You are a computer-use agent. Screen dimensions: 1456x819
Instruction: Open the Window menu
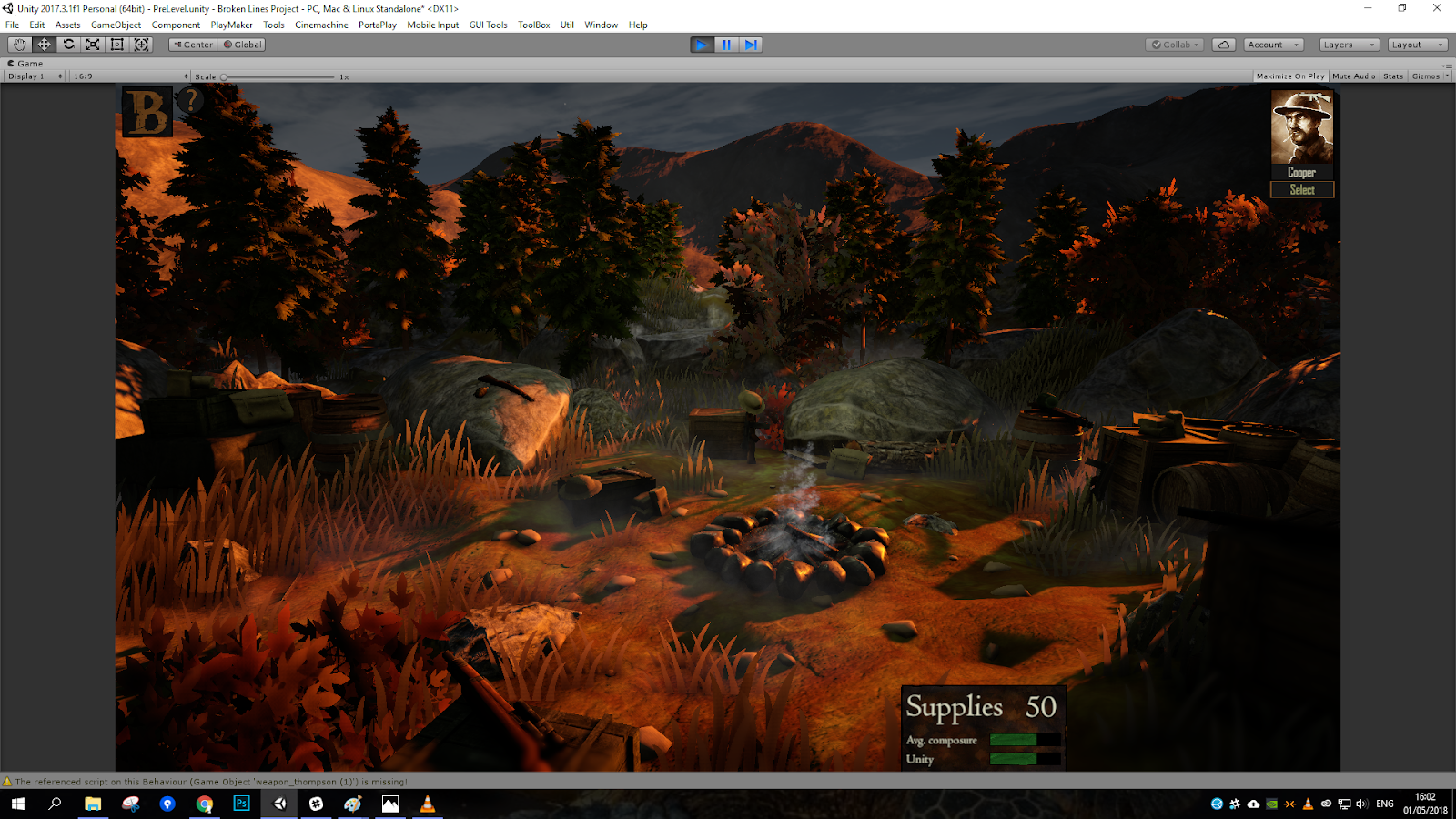[601, 25]
